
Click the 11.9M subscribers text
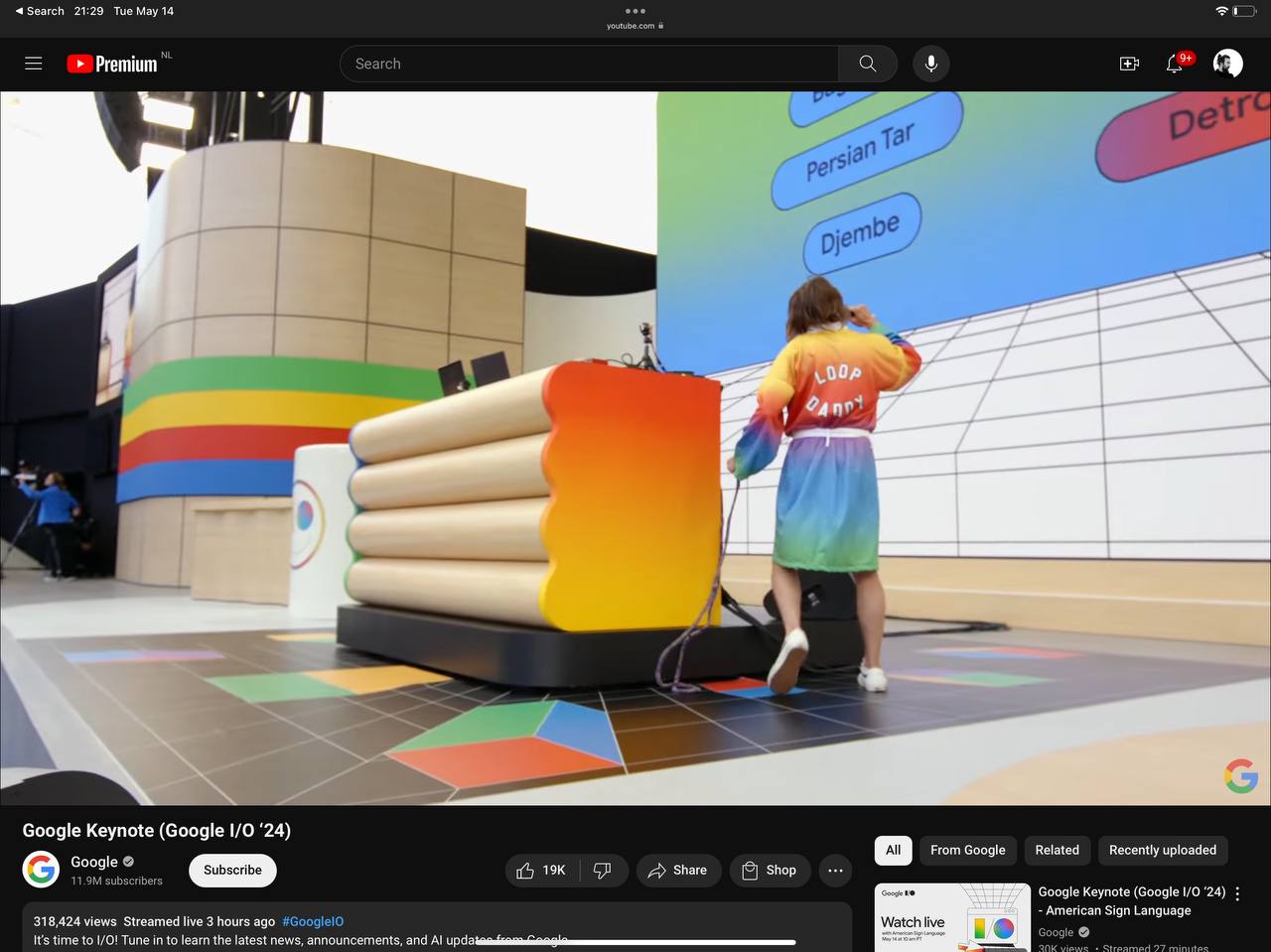click(116, 881)
